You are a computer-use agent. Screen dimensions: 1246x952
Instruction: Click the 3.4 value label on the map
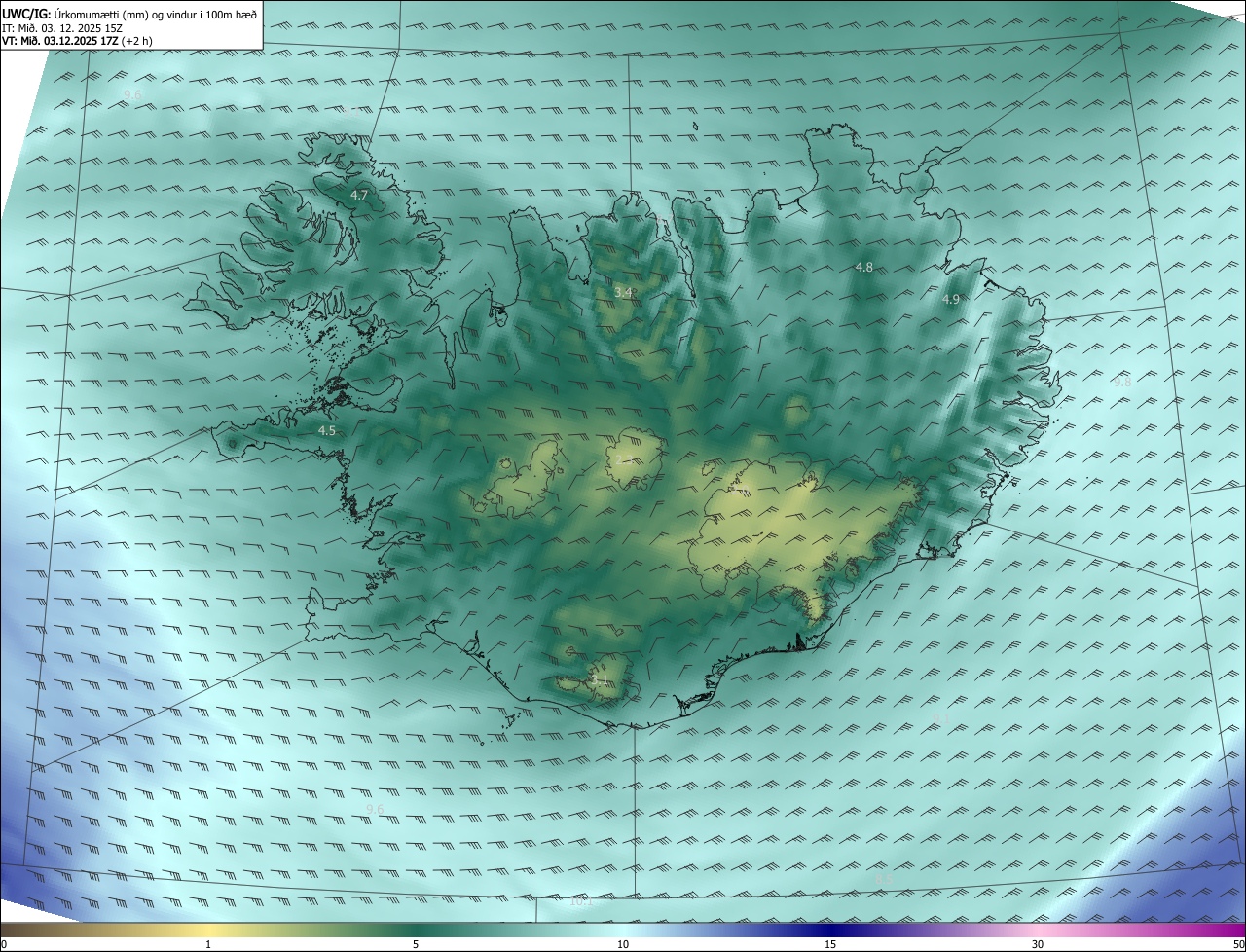coord(623,293)
